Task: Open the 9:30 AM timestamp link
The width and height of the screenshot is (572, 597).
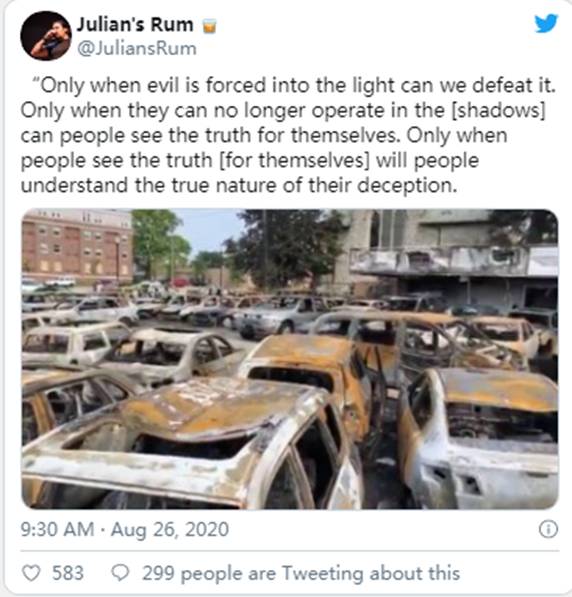Action: click(58, 529)
